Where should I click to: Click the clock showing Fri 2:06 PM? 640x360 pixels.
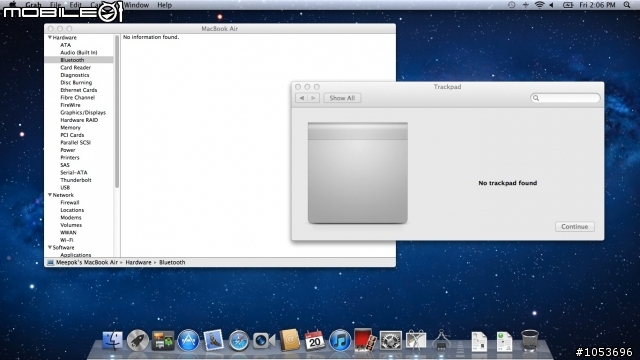point(597,5)
